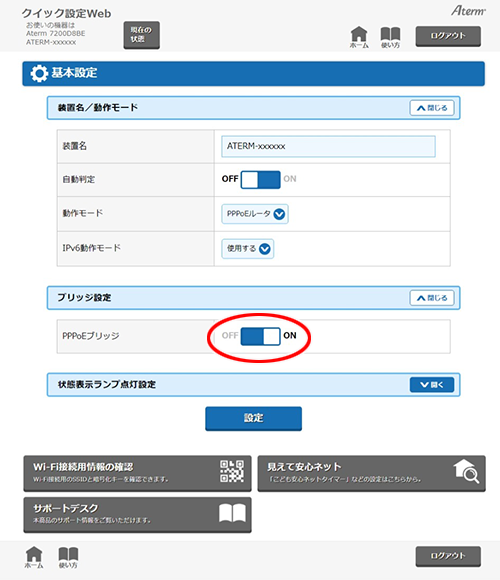Image resolution: width=500 pixels, height=580 pixels.
Task: Open the サポートデスク card
Action: 137,515
